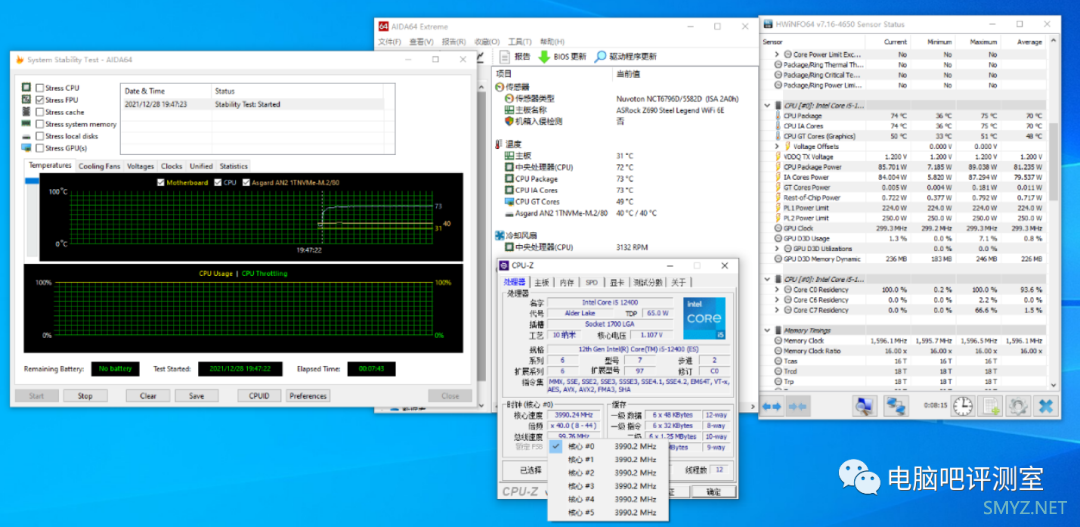Click the HWiNFO left-right expand arrows icon

coord(772,406)
